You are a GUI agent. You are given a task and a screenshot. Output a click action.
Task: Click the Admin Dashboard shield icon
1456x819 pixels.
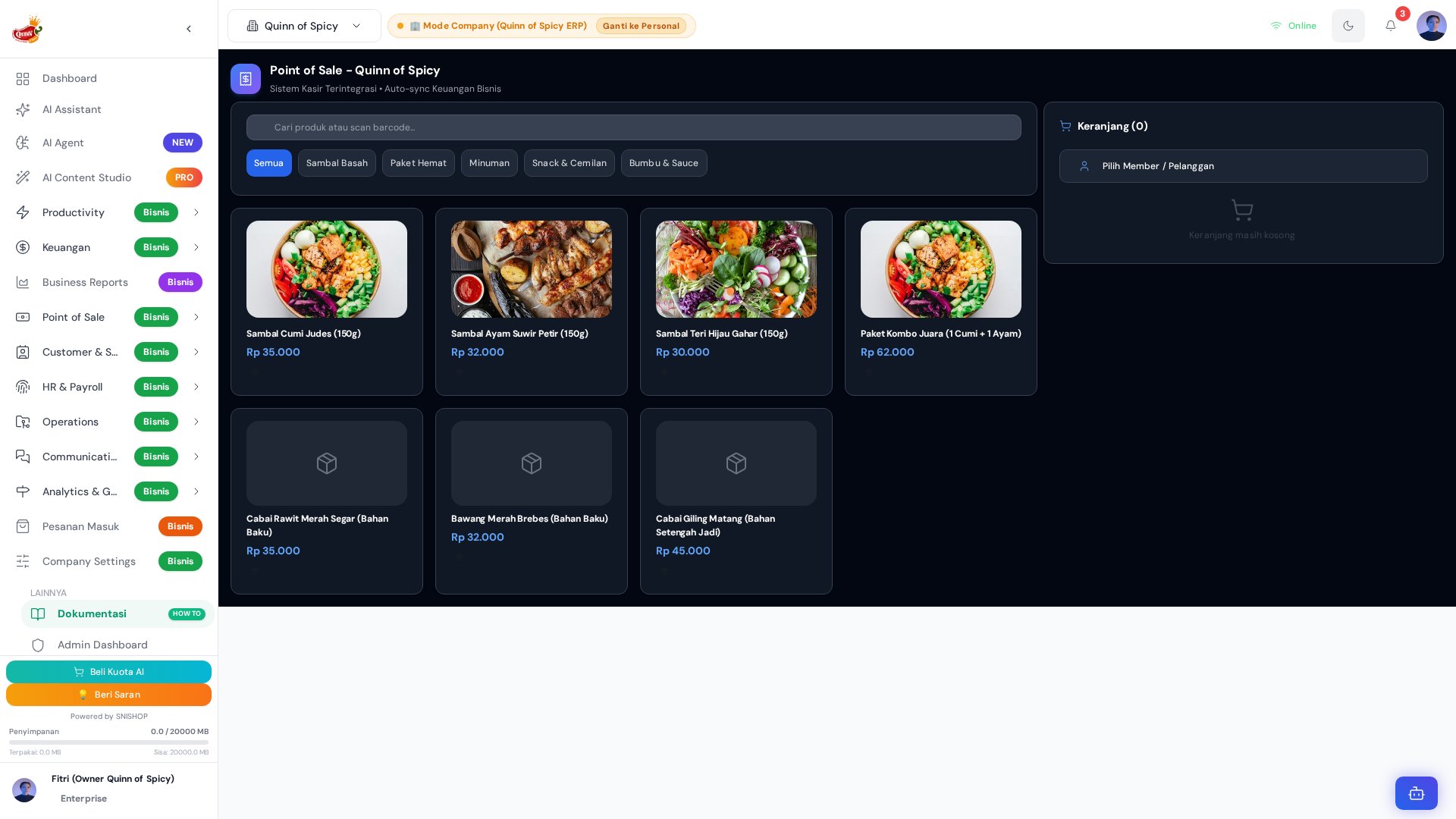point(38,645)
